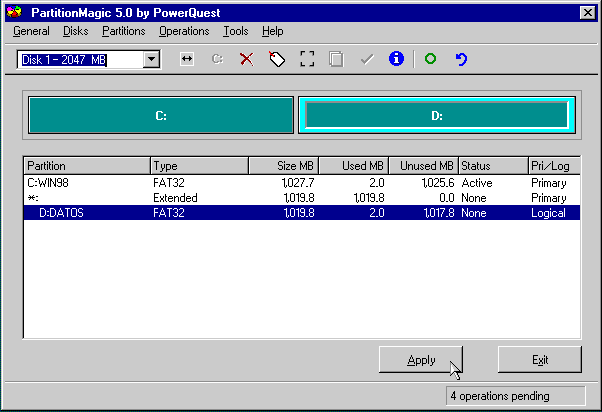Viewport: 602px width, 412px height.
Task: Click the Copy partition toolbar icon
Action: pos(336,59)
